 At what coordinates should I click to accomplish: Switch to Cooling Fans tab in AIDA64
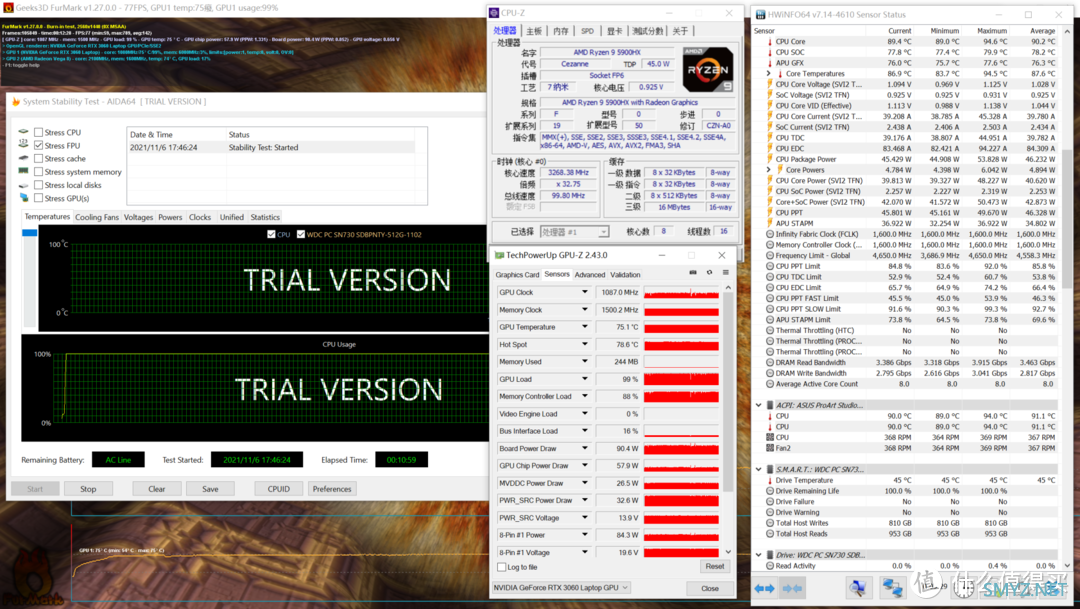click(97, 217)
